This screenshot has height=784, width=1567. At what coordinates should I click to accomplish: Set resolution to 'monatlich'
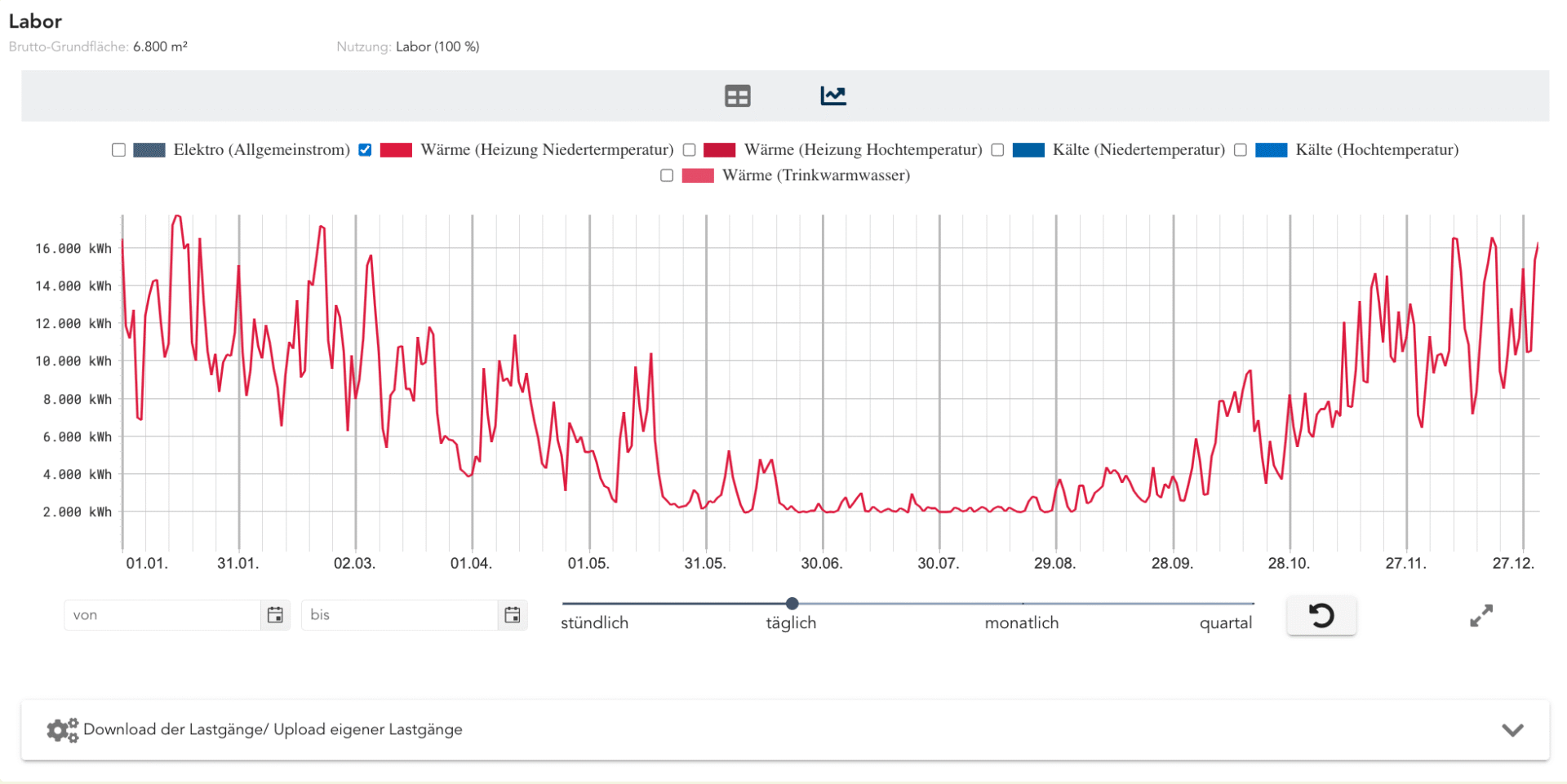tap(1021, 623)
